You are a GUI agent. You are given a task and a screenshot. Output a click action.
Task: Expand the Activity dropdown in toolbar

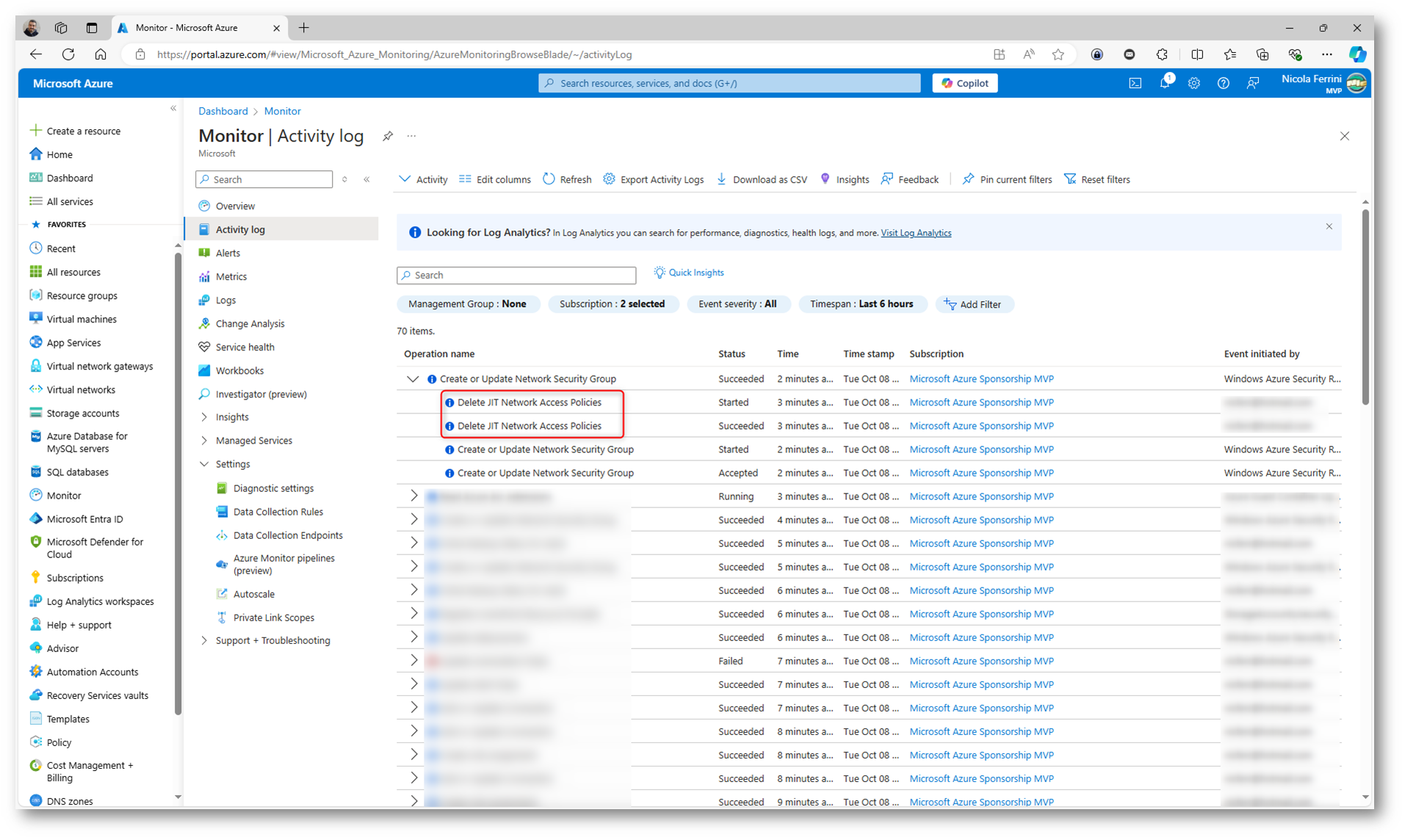point(423,179)
